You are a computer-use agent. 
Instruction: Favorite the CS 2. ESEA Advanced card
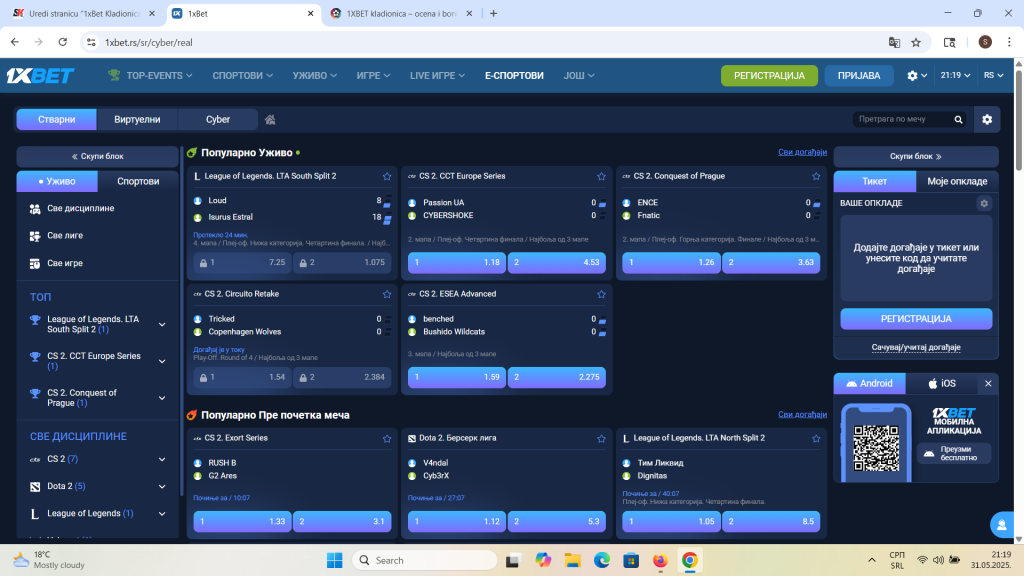pos(601,295)
